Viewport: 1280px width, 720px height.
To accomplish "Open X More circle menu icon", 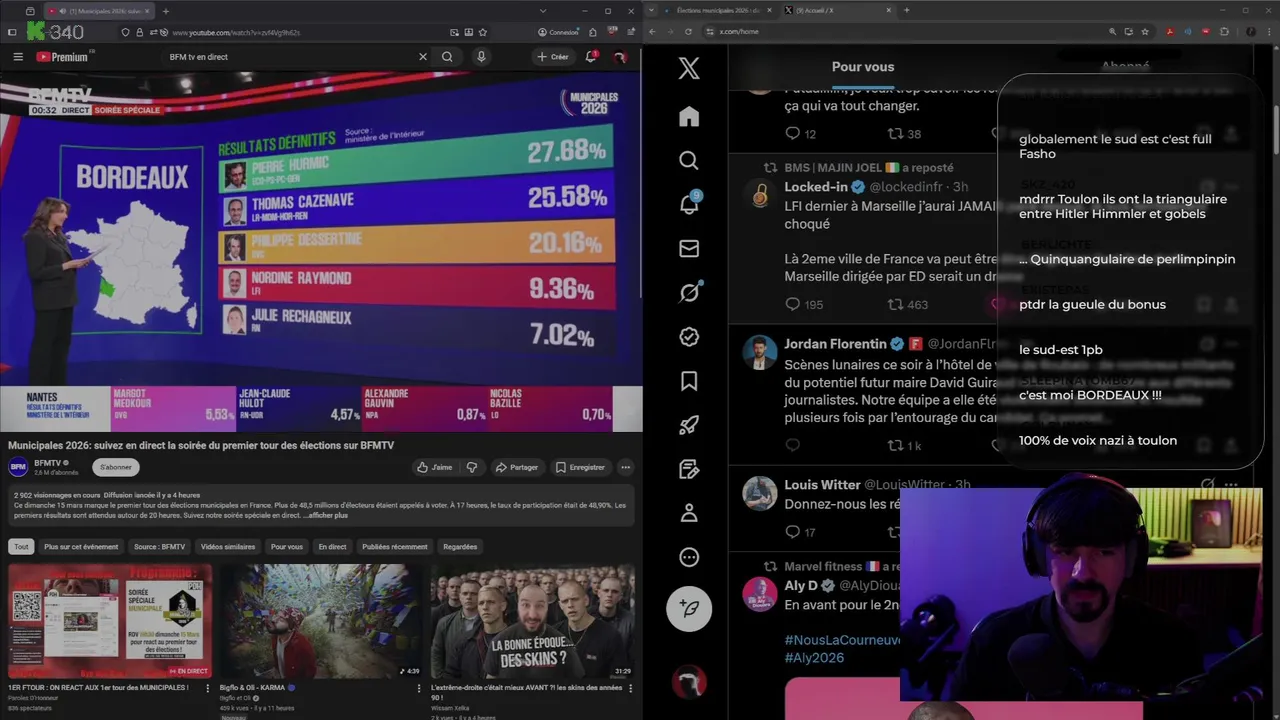I will pos(689,557).
